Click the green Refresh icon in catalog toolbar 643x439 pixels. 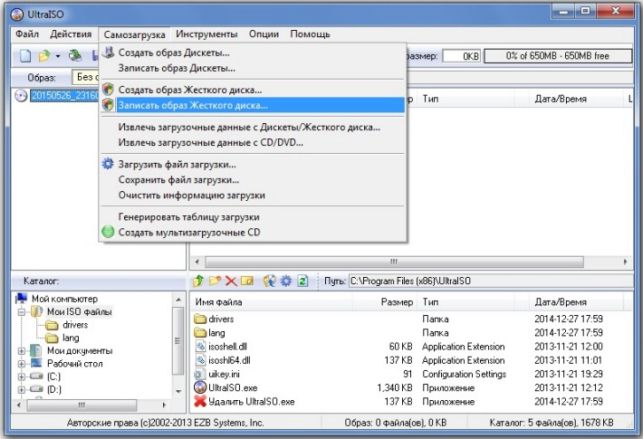303,281
